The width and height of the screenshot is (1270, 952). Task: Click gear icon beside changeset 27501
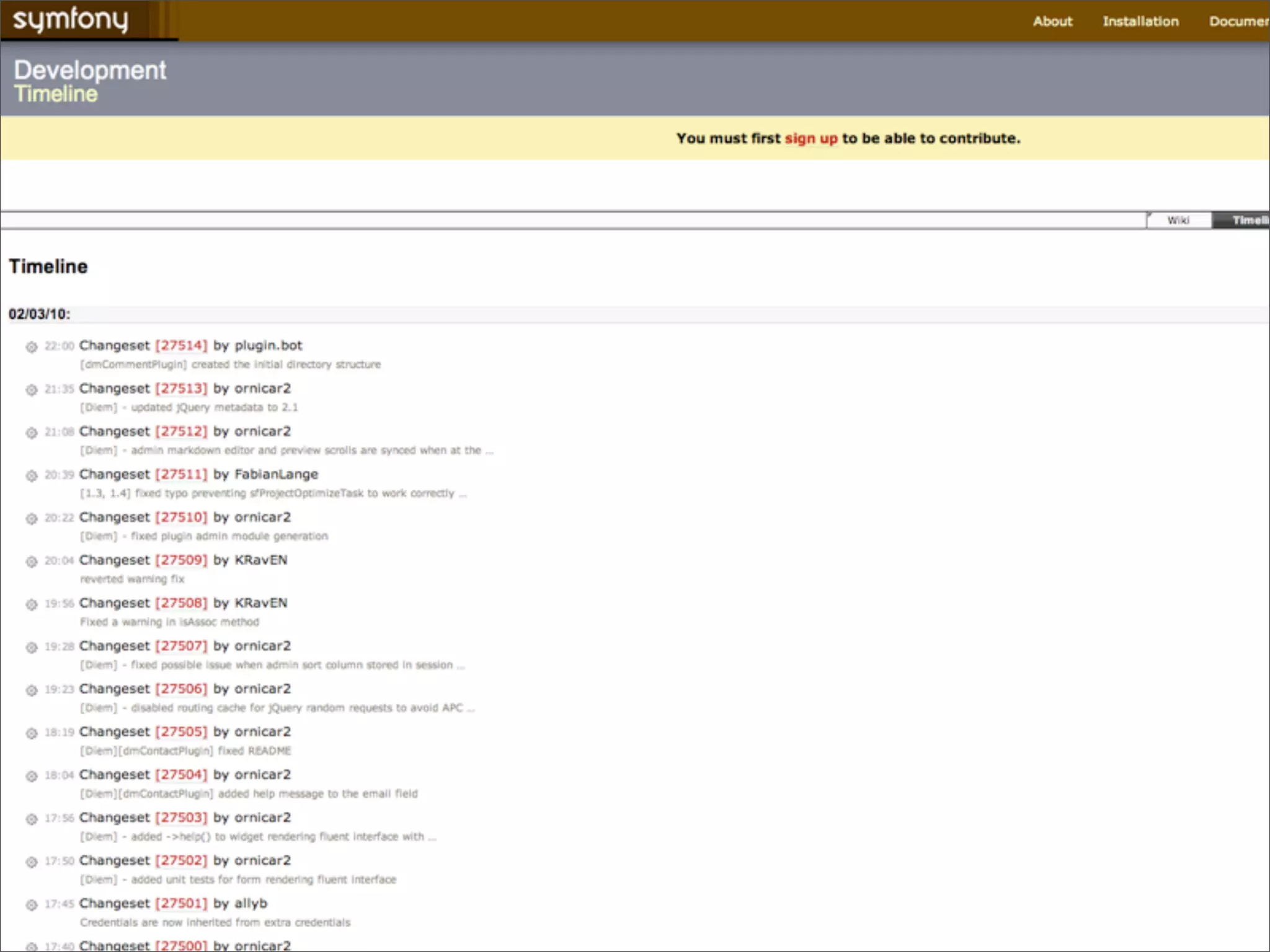point(31,904)
